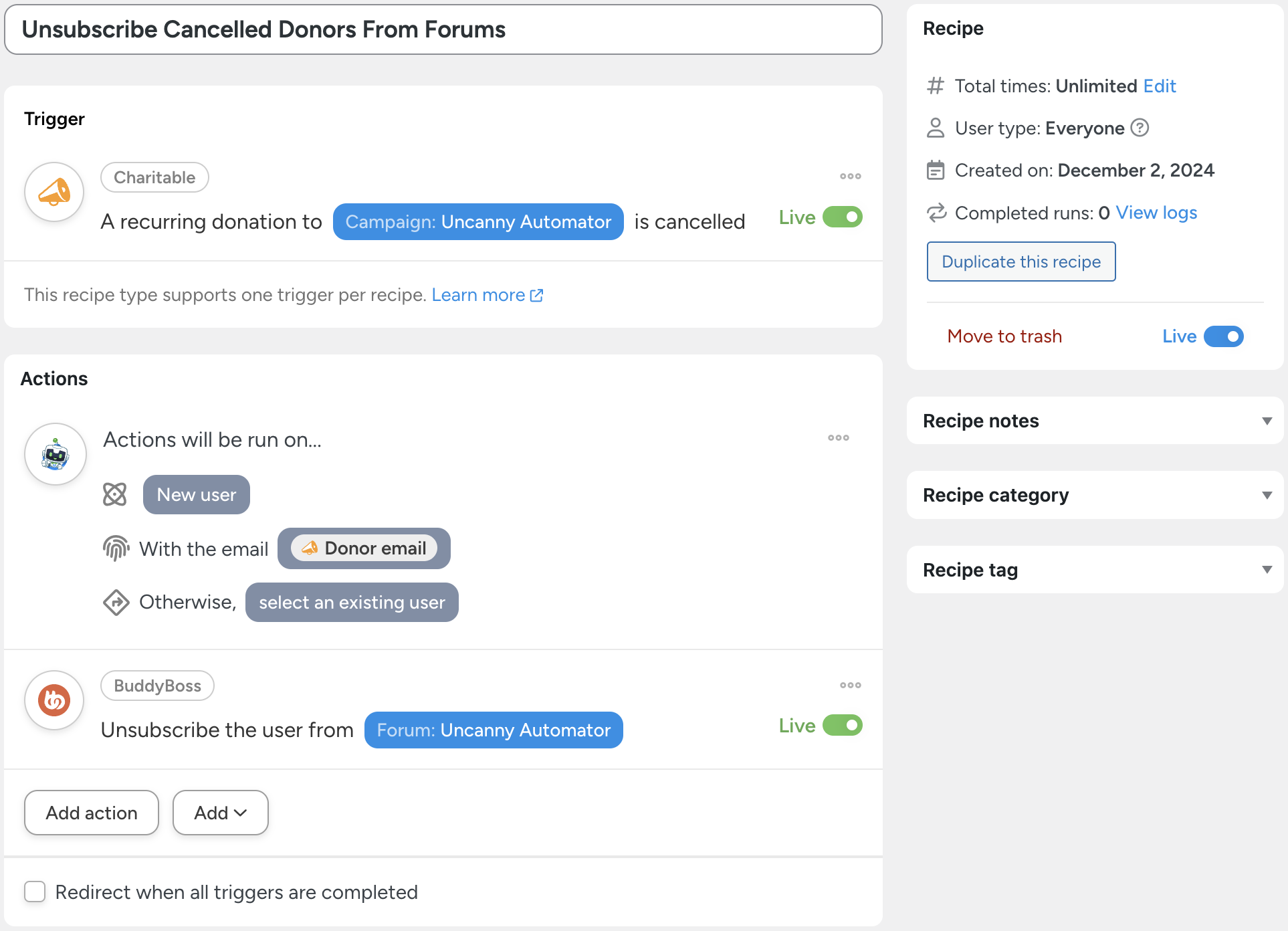This screenshot has height=931, width=1288.
Task: Click the Automator robot avatar icon
Action: [x=55, y=454]
